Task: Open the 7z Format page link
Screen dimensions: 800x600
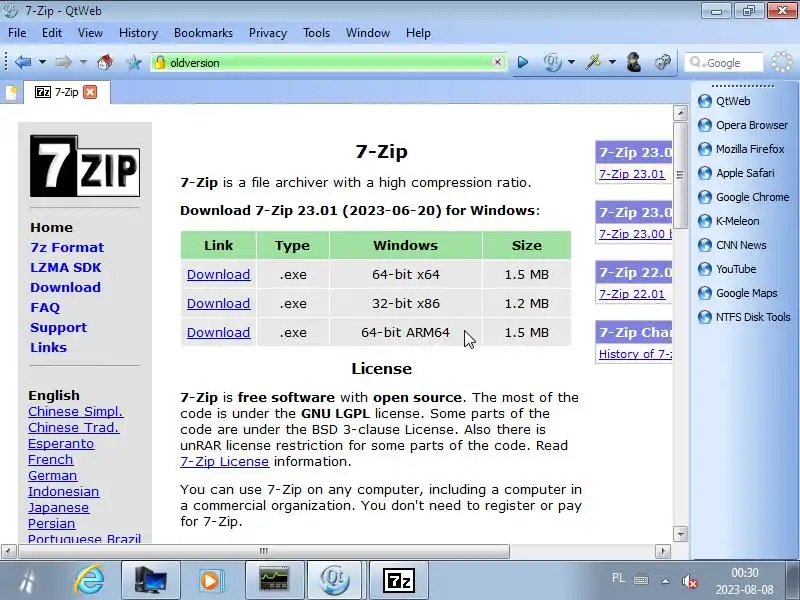Action: (67, 247)
